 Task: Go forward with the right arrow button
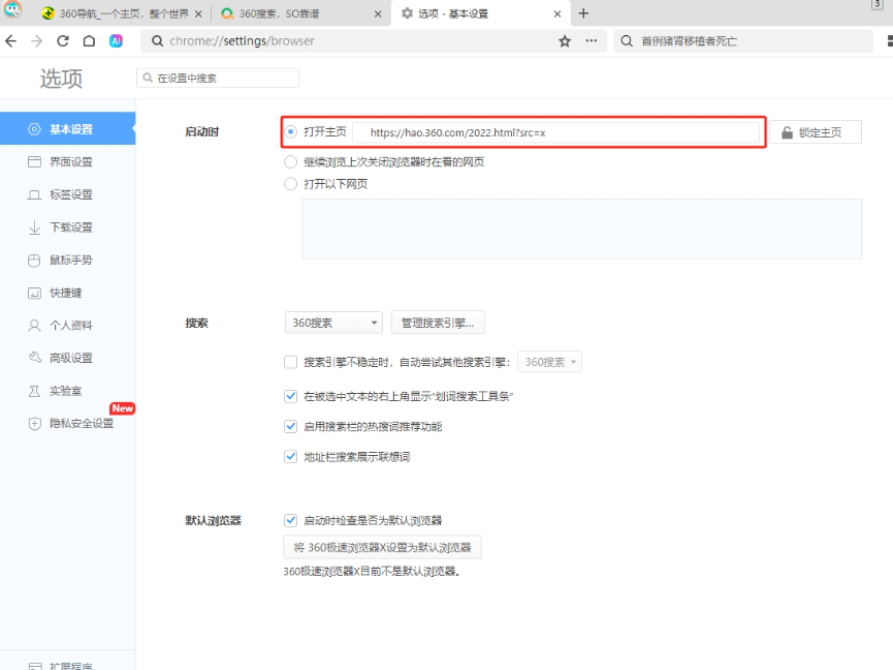click(36, 41)
